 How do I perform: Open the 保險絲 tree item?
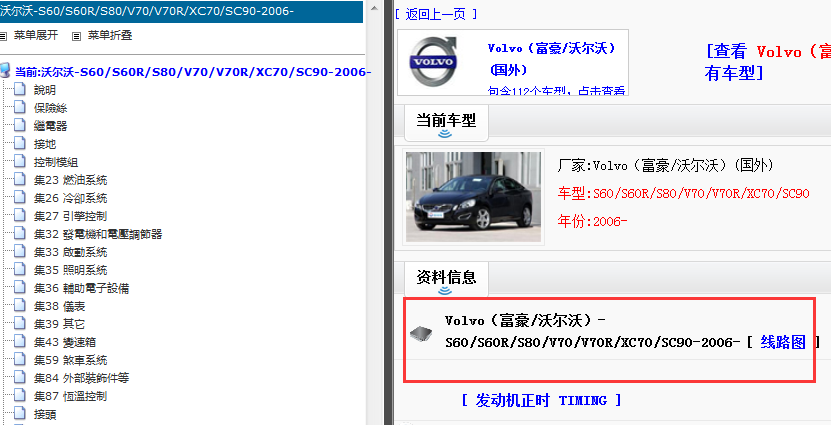pos(50,108)
